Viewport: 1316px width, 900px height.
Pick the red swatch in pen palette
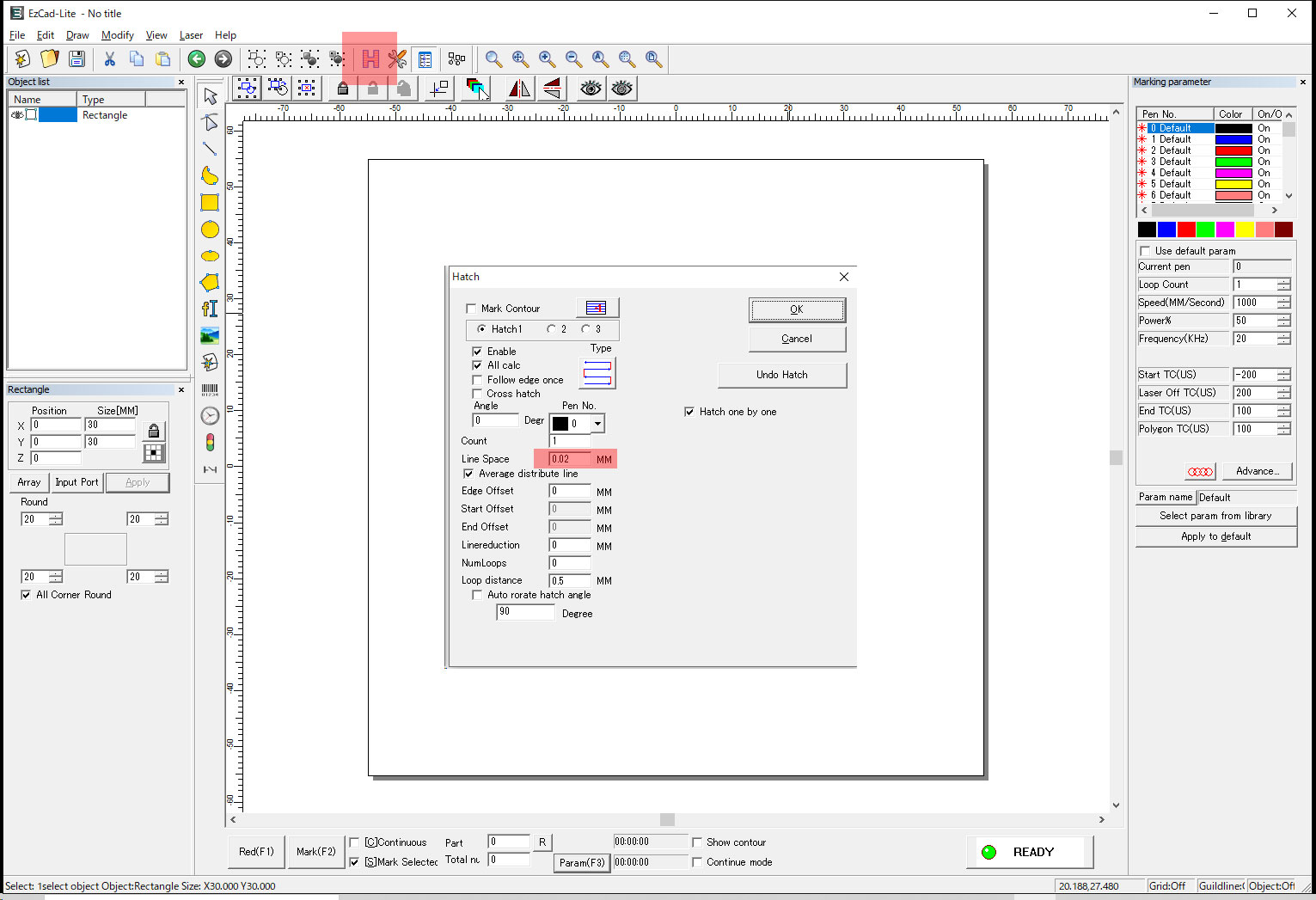coord(1186,230)
